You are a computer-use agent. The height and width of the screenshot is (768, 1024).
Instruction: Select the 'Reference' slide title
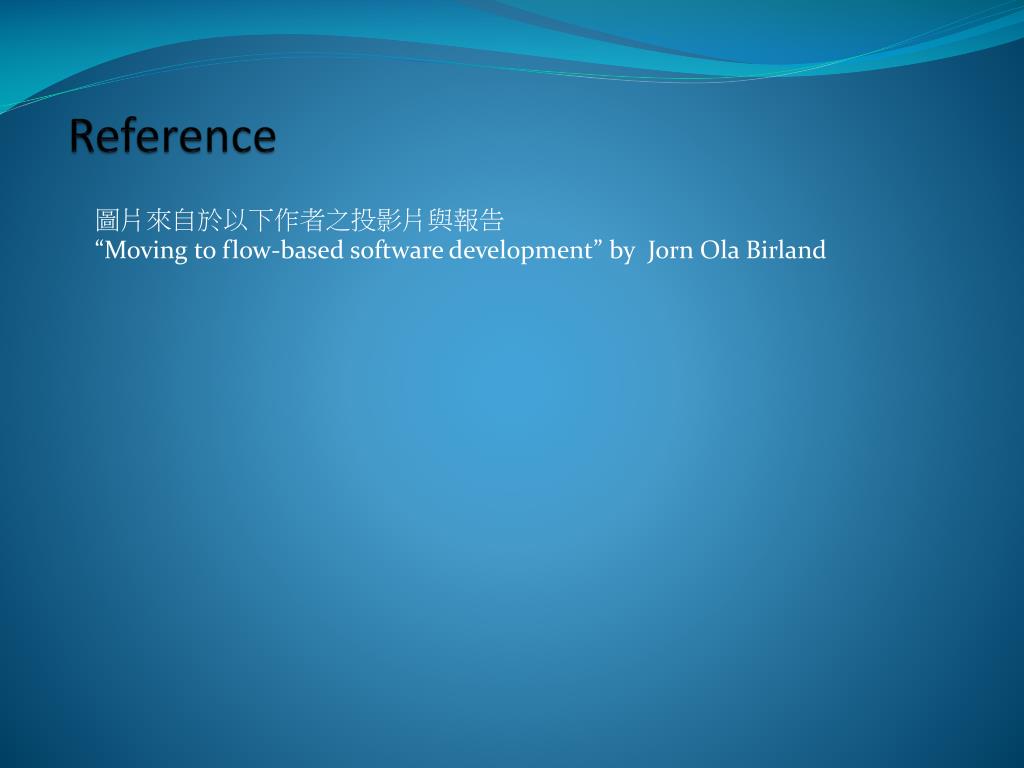pos(172,136)
